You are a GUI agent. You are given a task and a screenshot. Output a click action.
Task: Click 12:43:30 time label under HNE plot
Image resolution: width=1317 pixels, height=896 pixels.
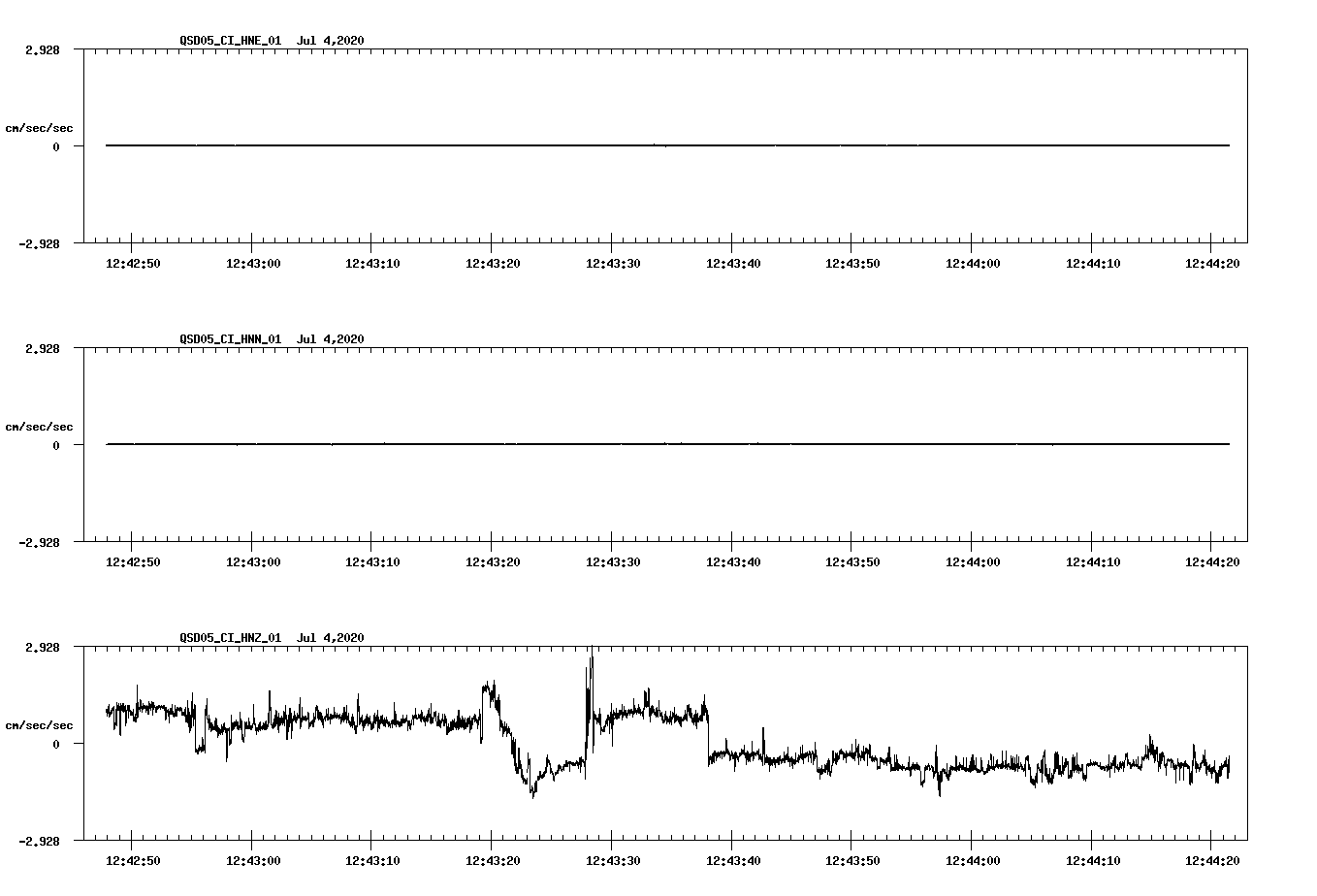tap(613, 264)
